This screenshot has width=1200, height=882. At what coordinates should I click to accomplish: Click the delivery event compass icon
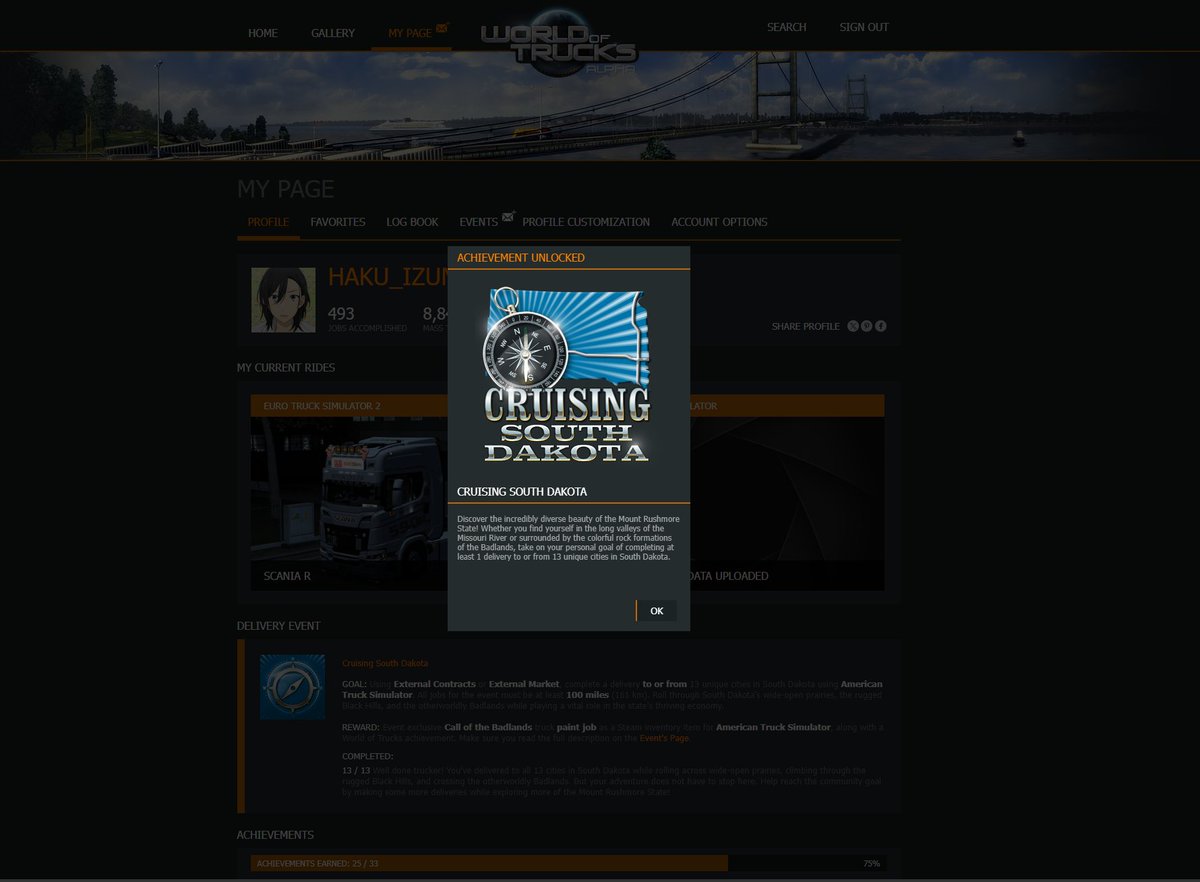coord(292,687)
